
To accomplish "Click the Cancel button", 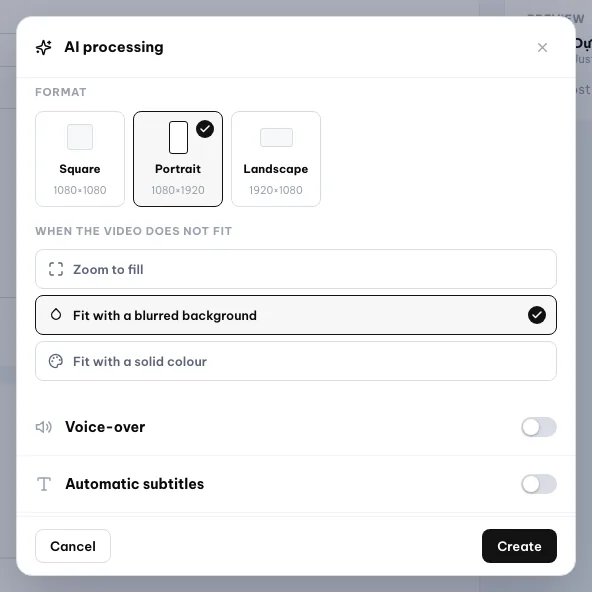I will tap(73, 546).
